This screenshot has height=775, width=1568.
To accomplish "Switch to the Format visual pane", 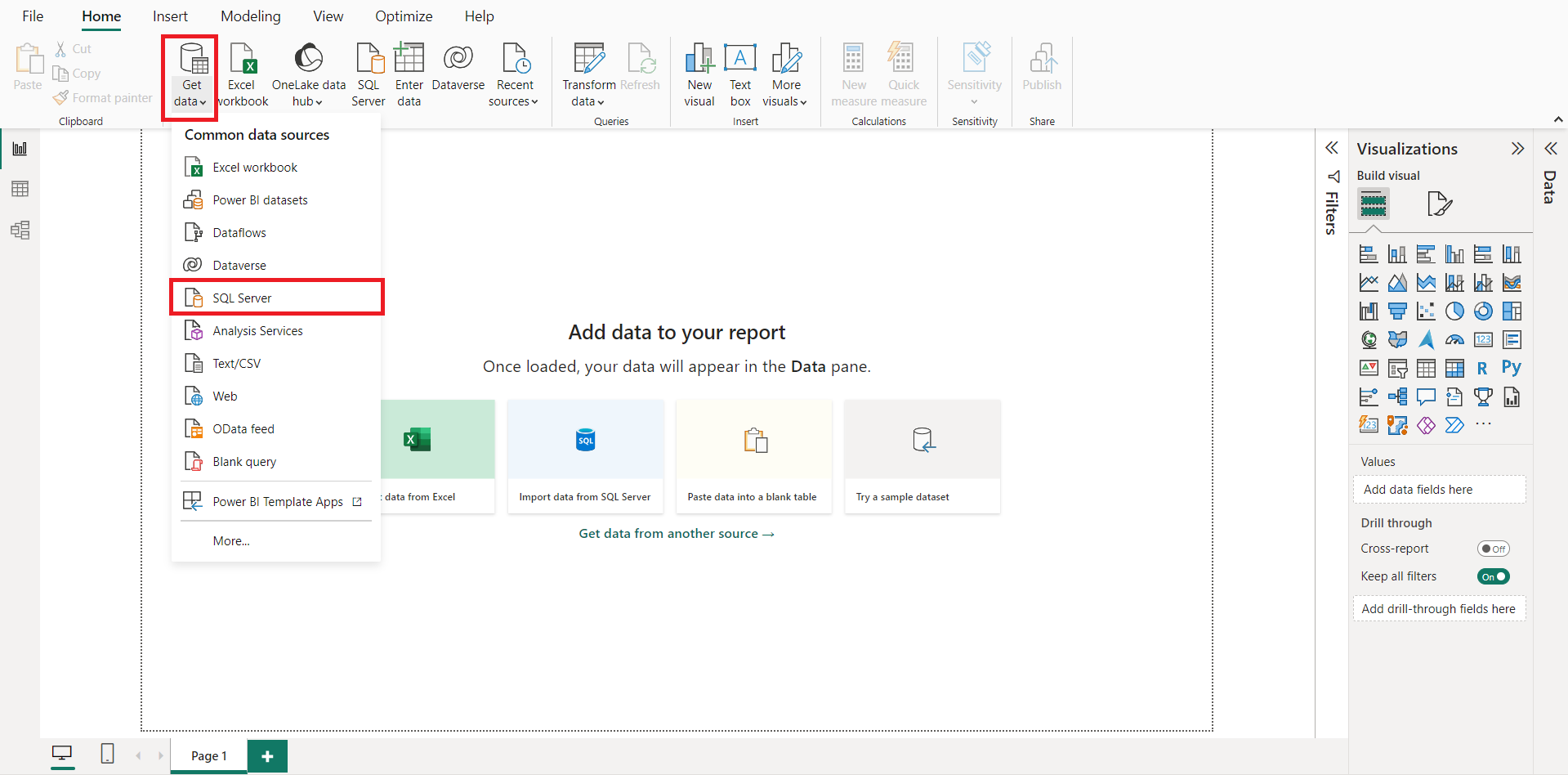I will tap(1439, 204).
